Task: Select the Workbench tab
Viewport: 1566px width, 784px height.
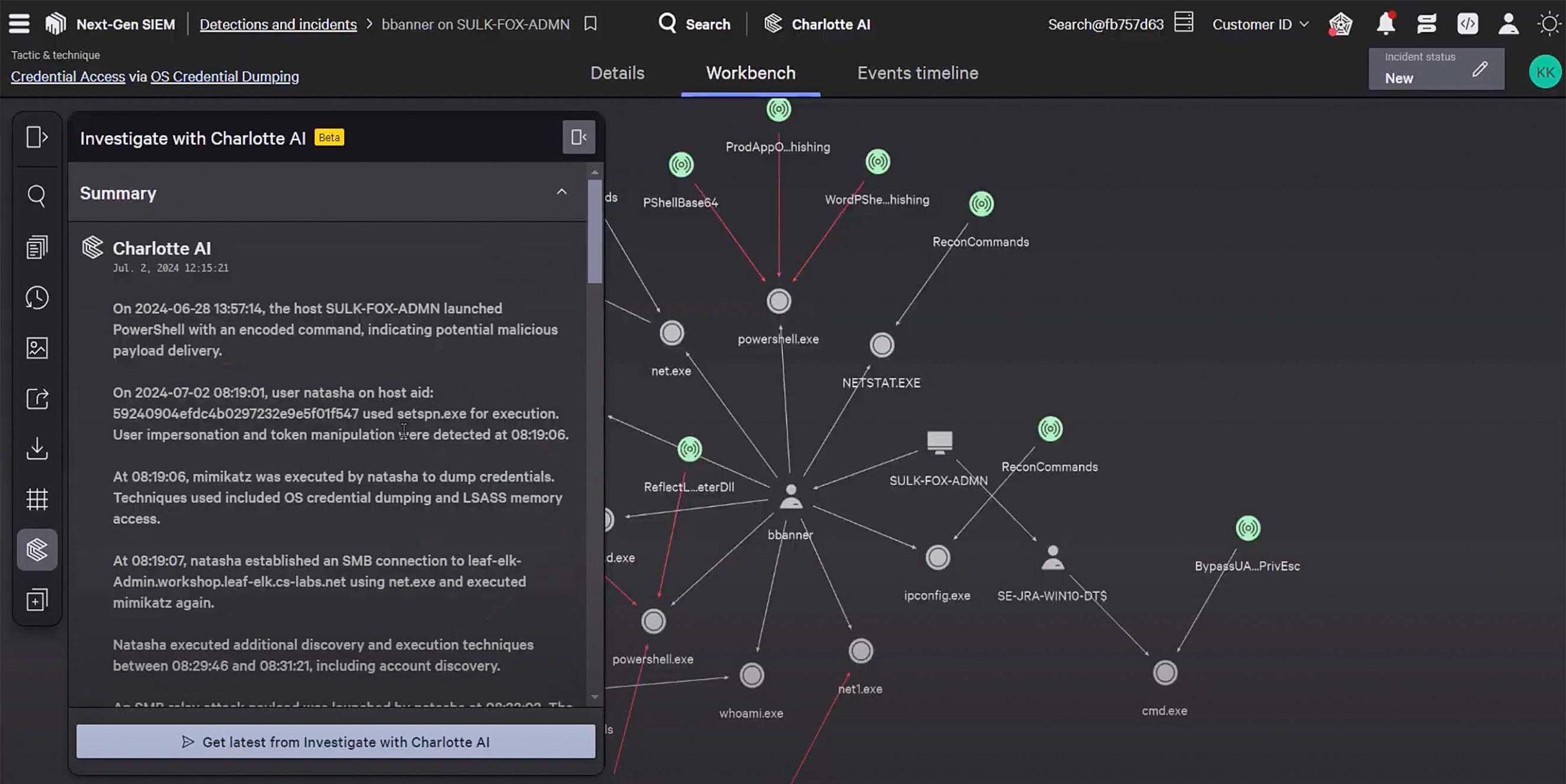Action: click(751, 73)
